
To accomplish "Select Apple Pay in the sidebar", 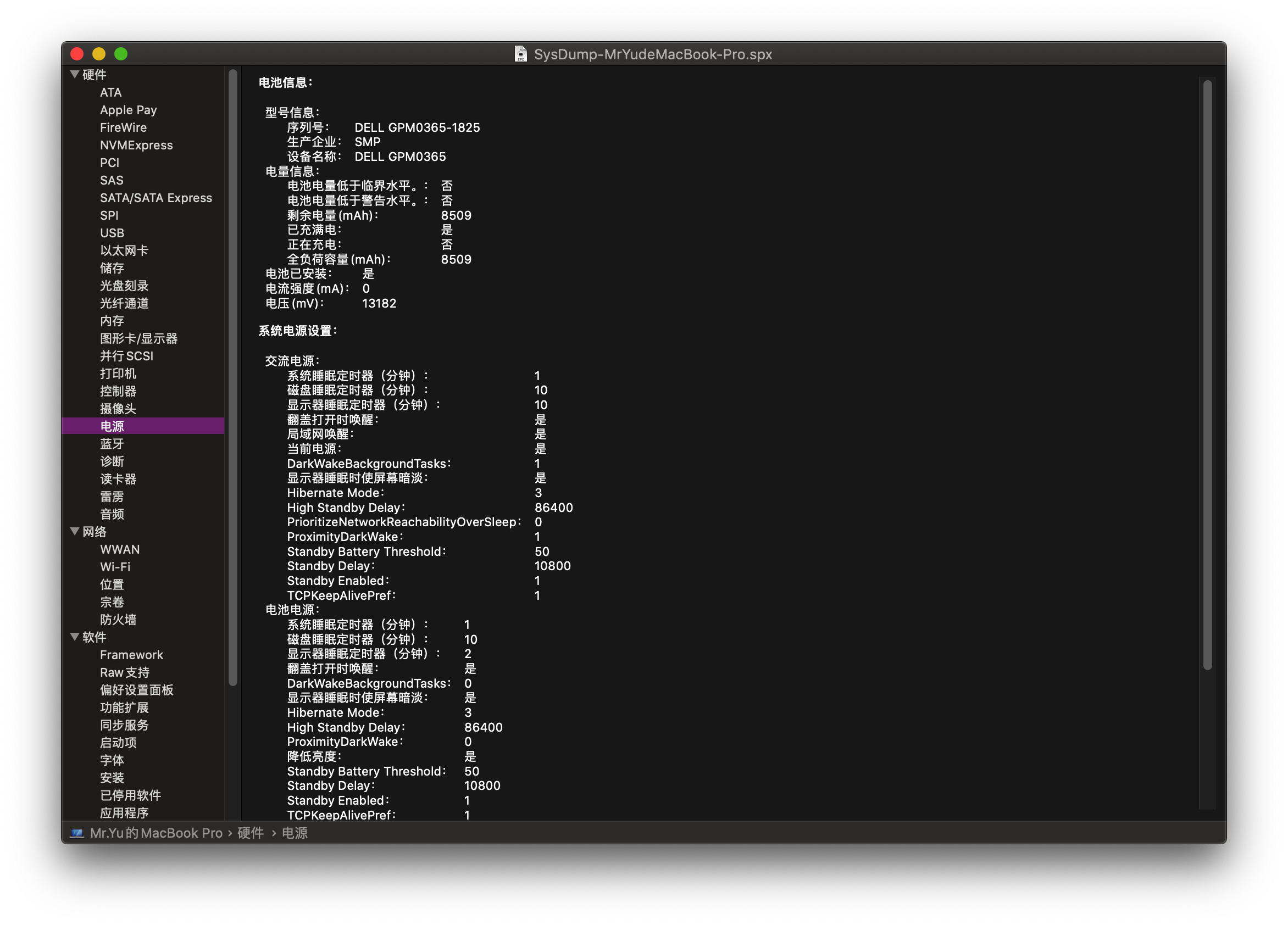I will [x=129, y=110].
